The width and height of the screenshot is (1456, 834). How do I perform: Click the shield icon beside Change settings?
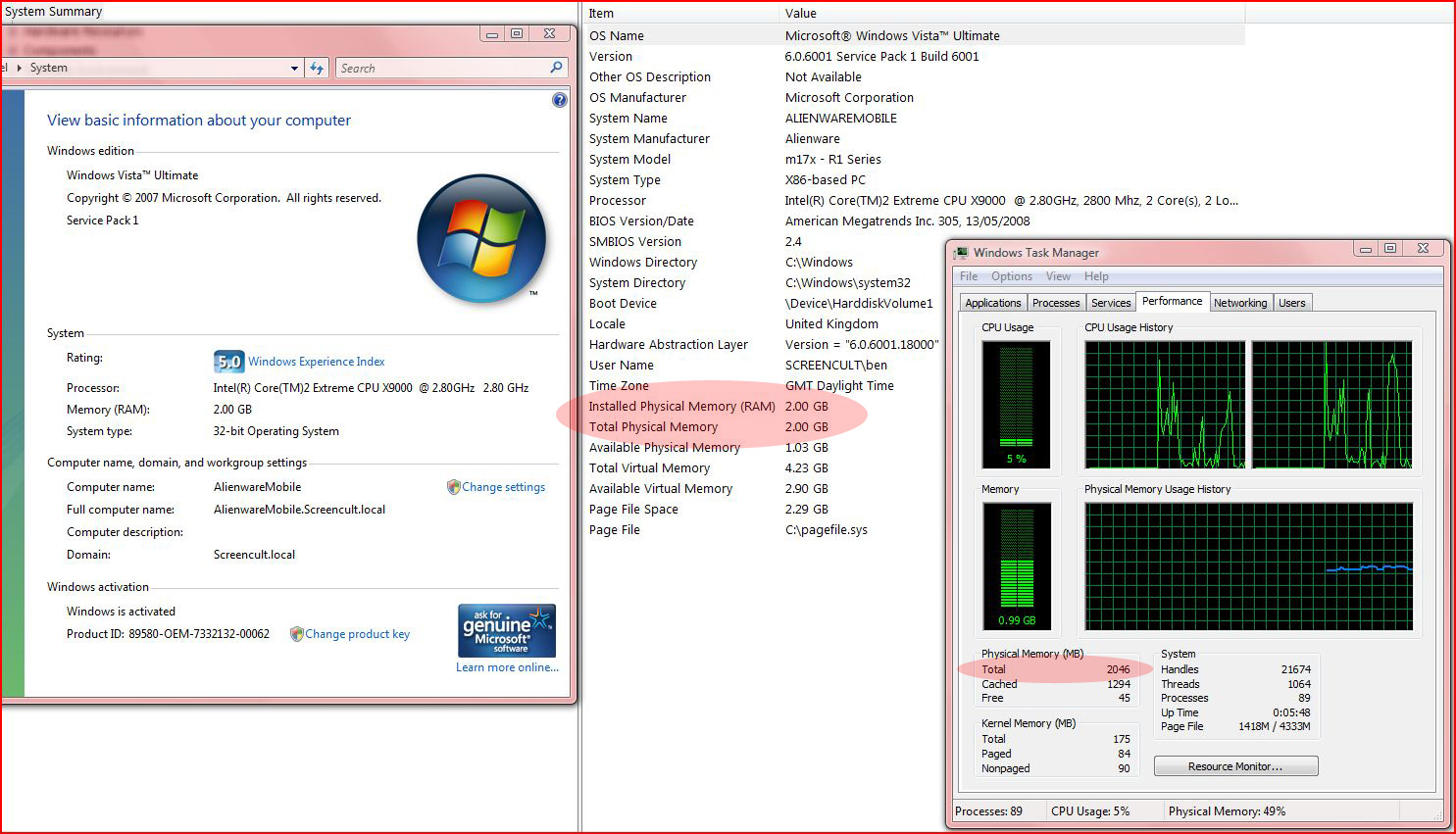(453, 487)
